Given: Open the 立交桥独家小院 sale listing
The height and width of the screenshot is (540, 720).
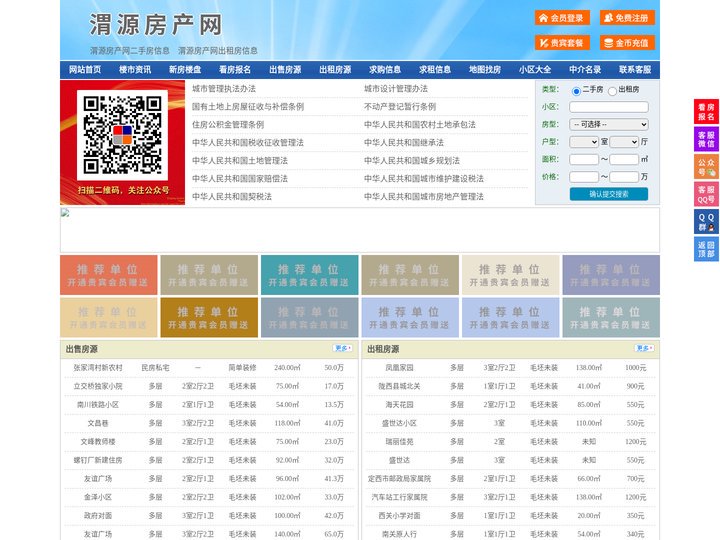Looking at the screenshot, I should tap(98, 386).
